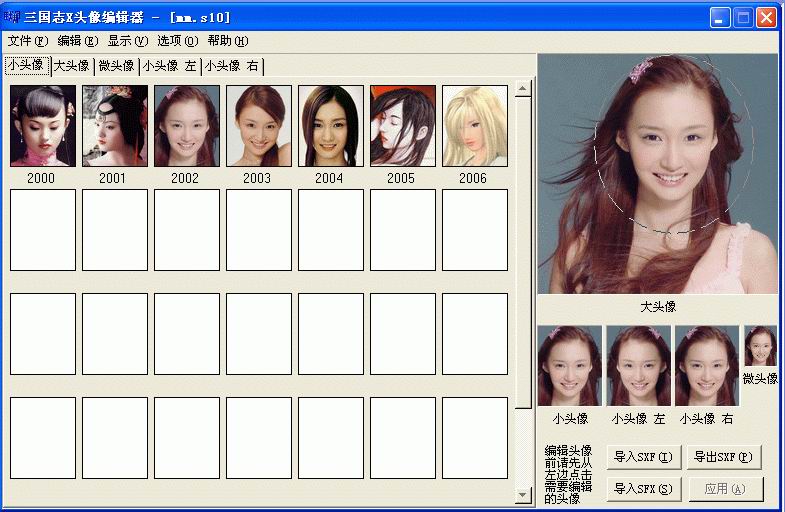Click the 微头像 mini preview image
The width and height of the screenshot is (785, 512).
760,346
